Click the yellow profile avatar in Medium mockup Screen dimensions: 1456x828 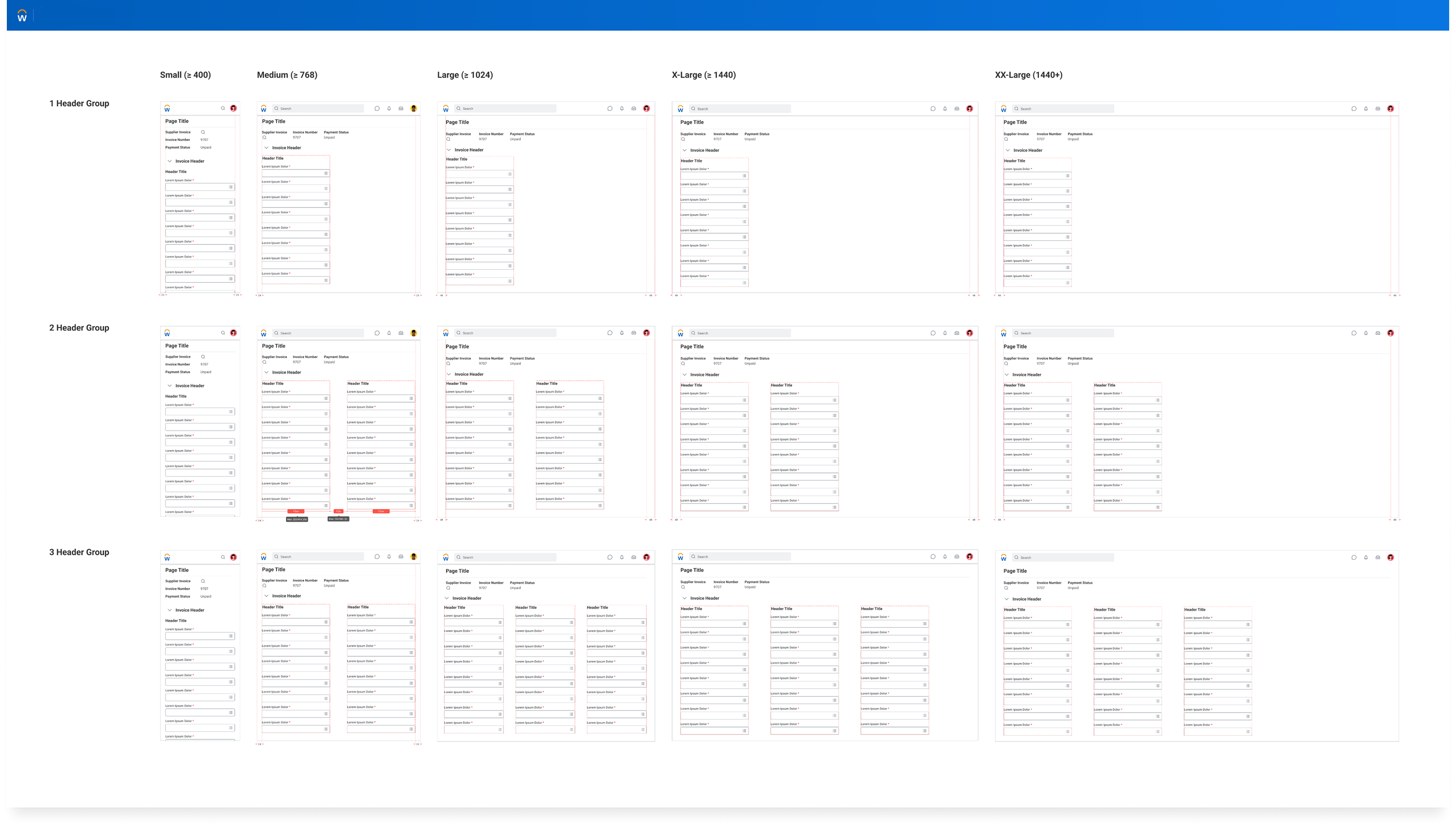click(414, 108)
